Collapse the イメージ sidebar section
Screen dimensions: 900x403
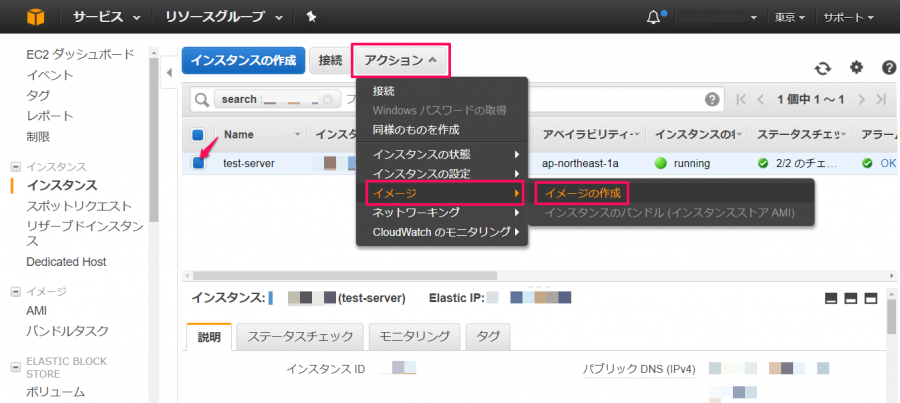click(15, 292)
